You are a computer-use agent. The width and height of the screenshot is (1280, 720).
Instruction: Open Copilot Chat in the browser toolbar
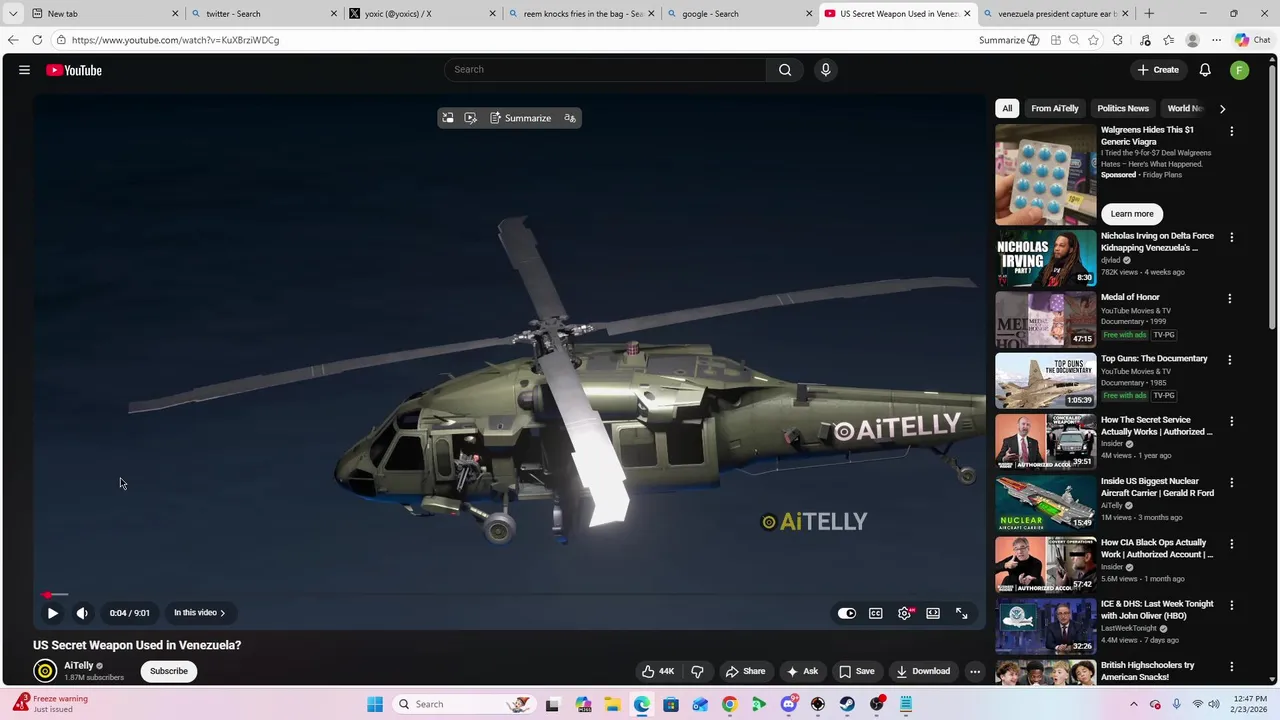(1252, 40)
